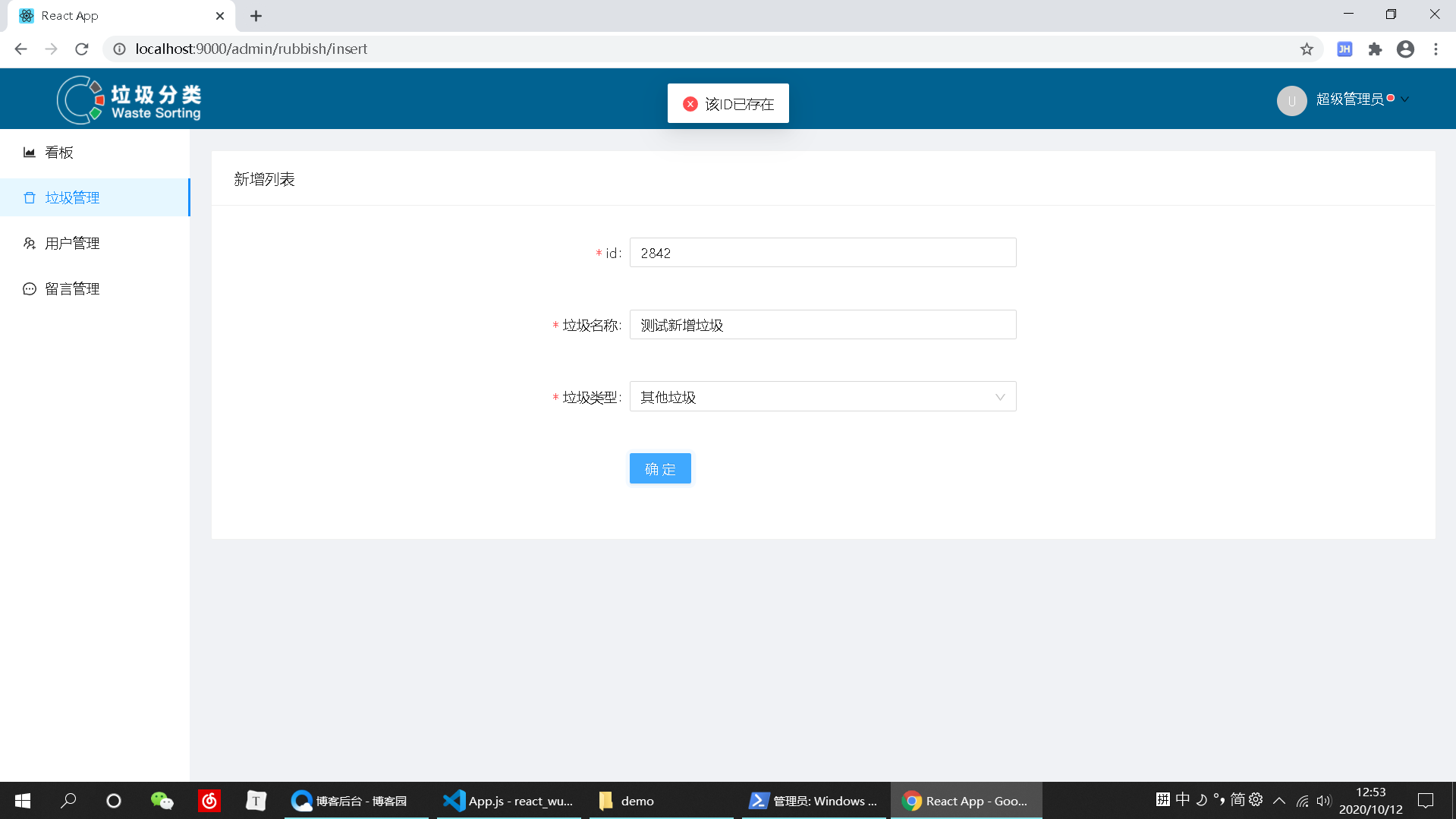This screenshot has width=1456, height=819.
Task: Click the IME punctuation mode toggle
Action: coord(1219,799)
